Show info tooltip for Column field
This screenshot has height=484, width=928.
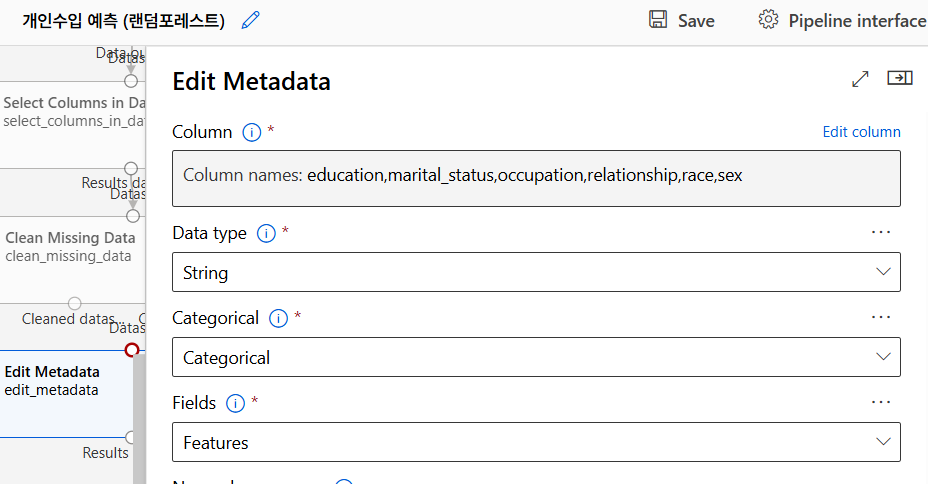coord(252,132)
